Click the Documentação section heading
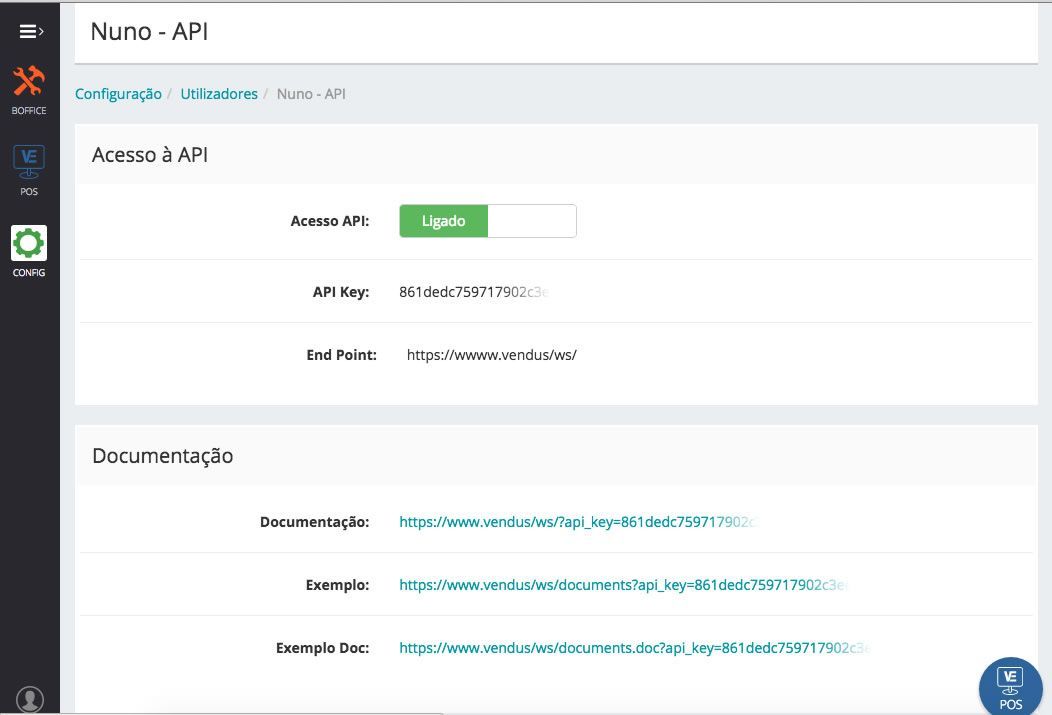This screenshot has height=715, width=1052. (162, 456)
